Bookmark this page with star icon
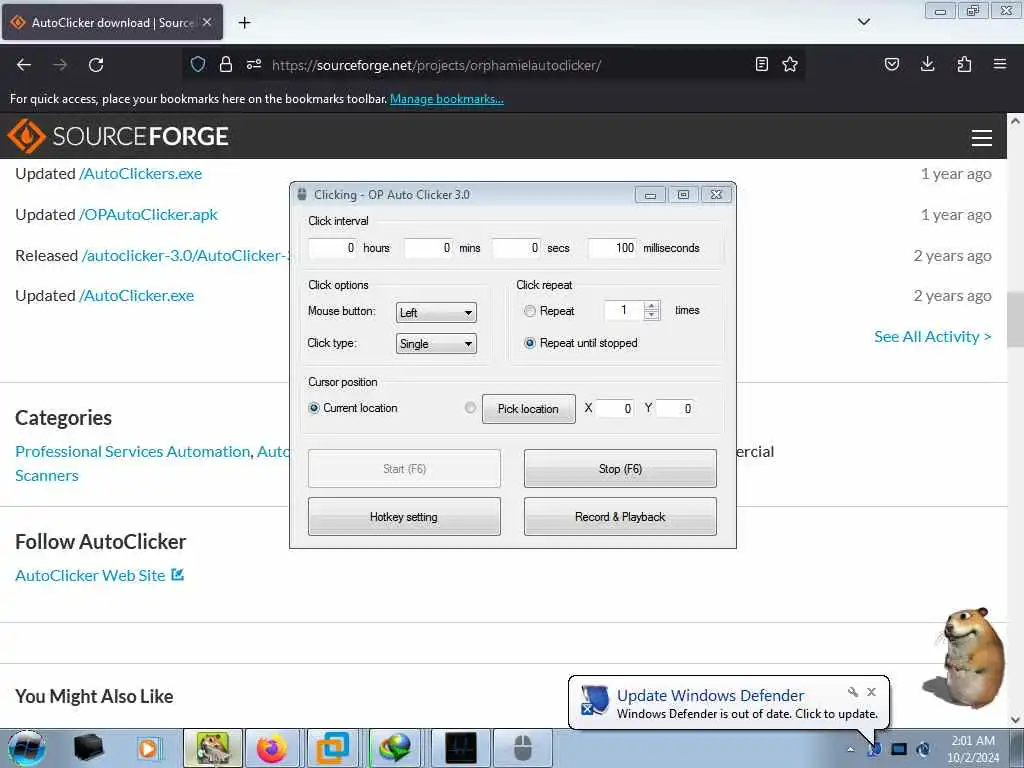The height and width of the screenshot is (768, 1024). pos(790,64)
